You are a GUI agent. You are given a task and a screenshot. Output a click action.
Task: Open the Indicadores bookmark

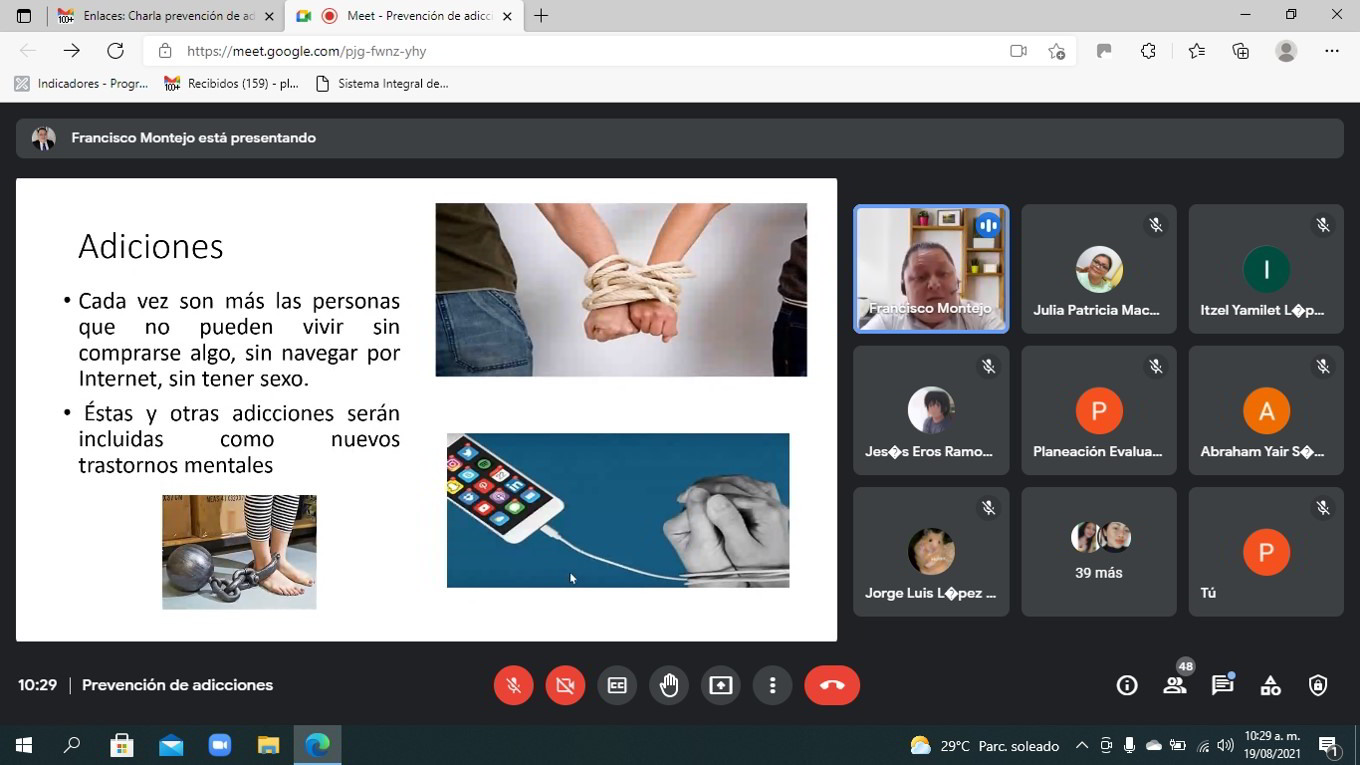[82, 84]
